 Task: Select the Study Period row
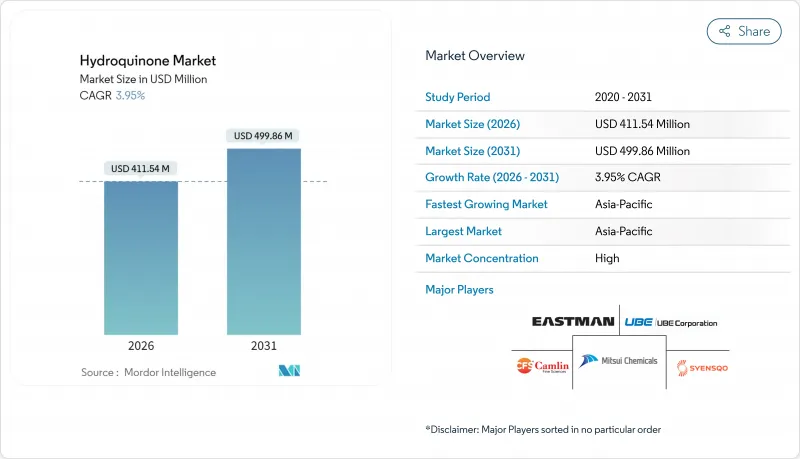pos(604,97)
